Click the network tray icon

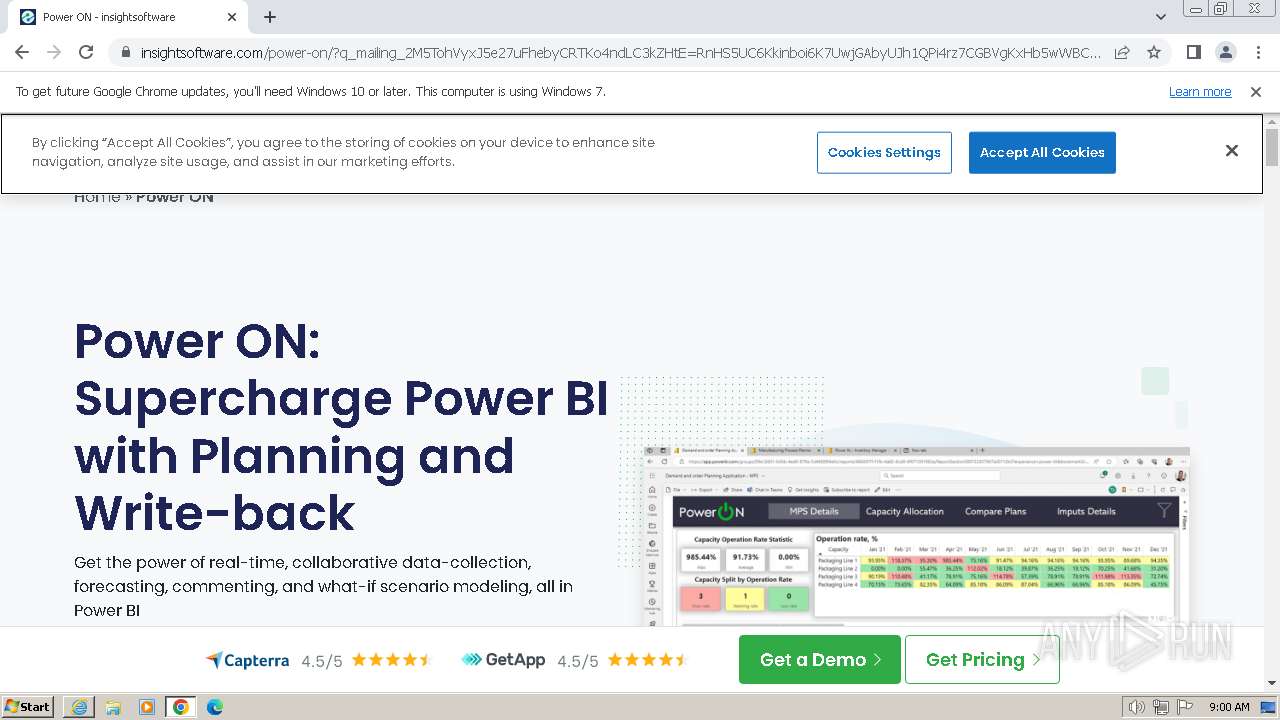(1161, 707)
